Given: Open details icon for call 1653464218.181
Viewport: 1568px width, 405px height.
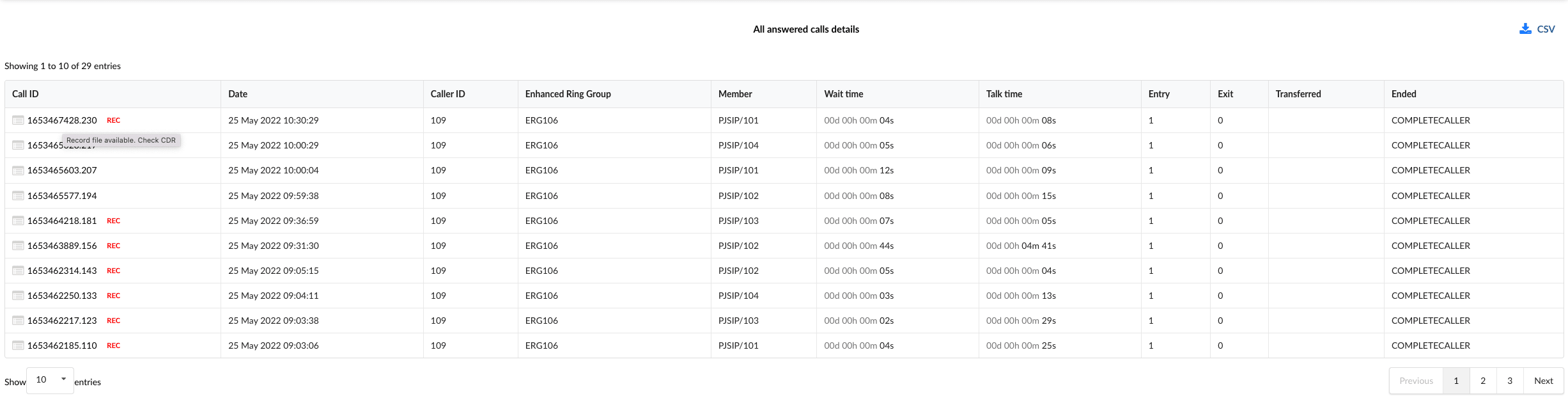Looking at the screenshot, I should [x=18, y=221].
